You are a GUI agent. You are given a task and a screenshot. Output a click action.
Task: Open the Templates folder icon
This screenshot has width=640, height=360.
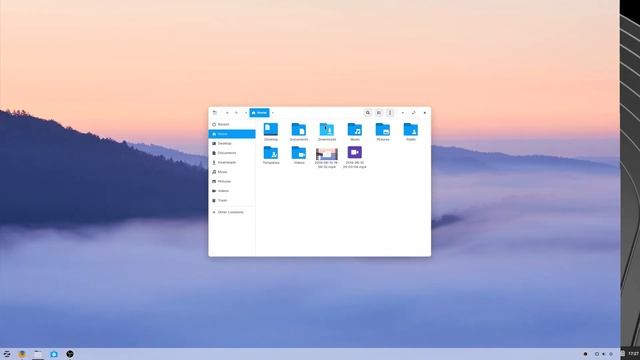[x=271, y=153]
